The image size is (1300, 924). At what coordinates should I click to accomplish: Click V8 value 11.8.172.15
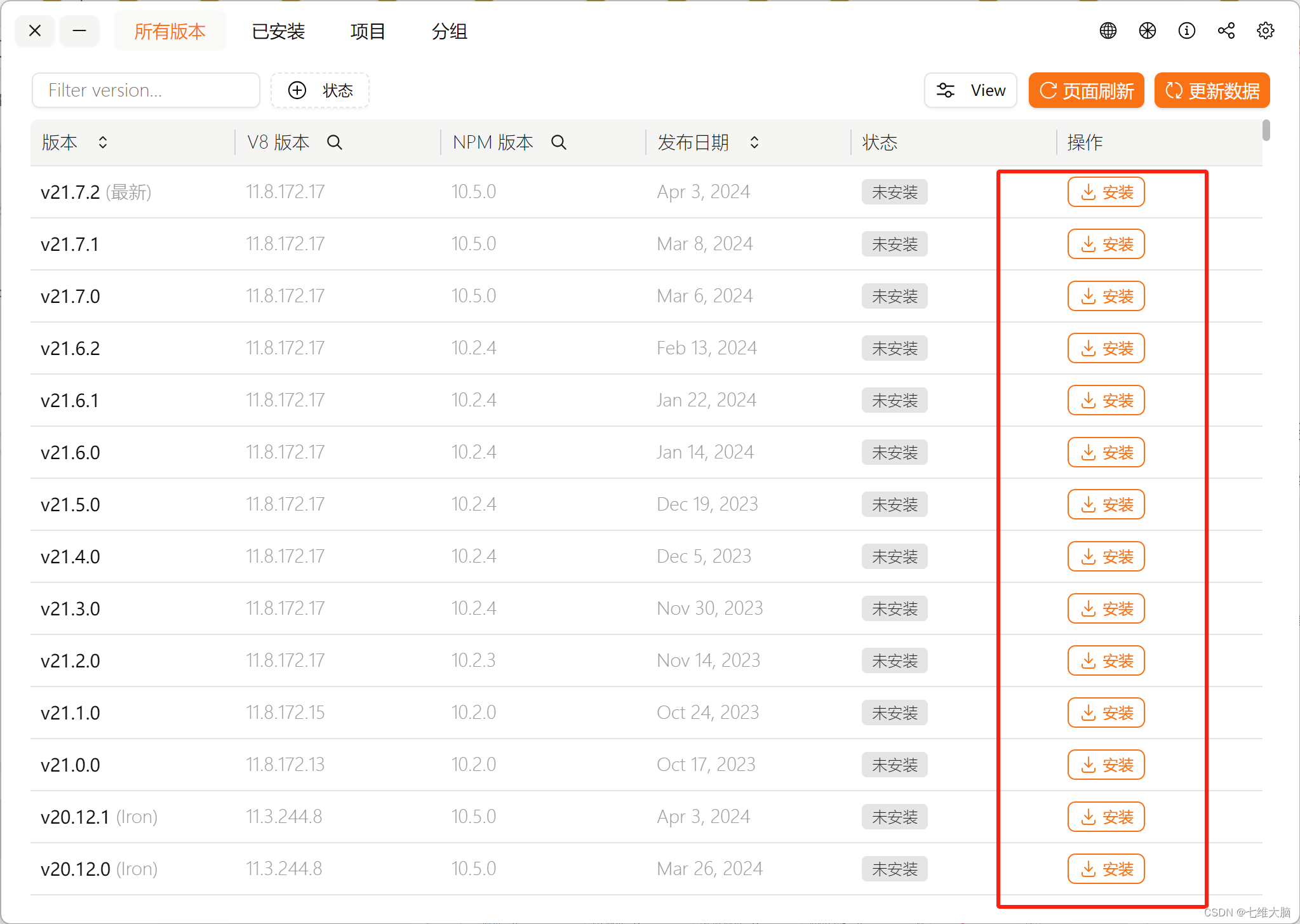click(285, 713)
